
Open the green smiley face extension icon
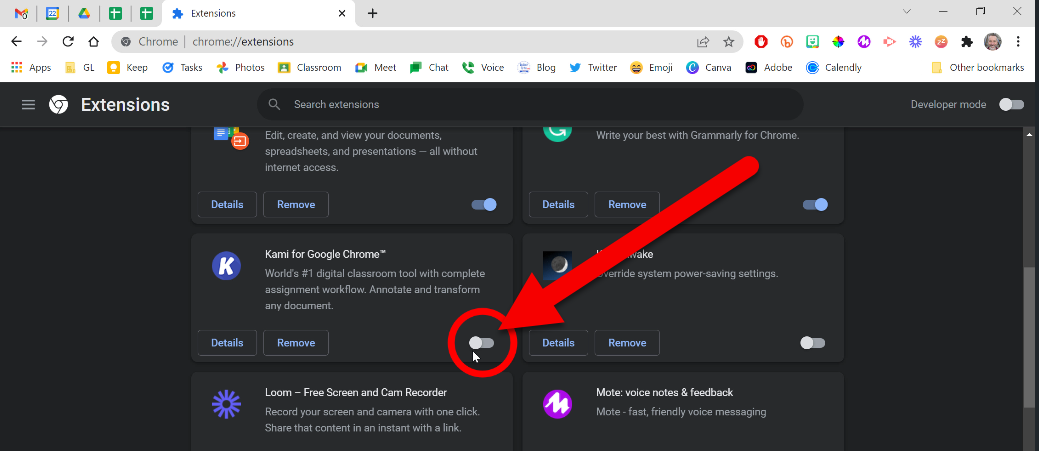pos(812,42)
